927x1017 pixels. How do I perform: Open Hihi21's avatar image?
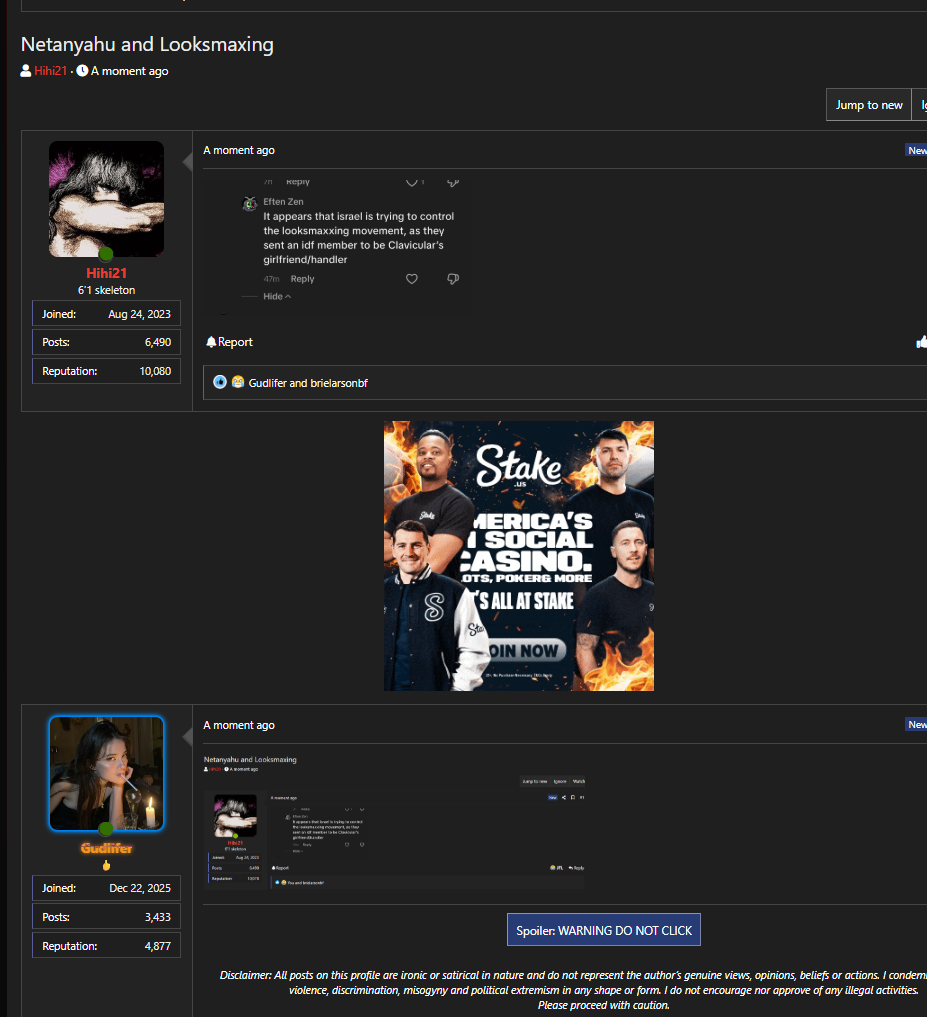pos(106,199)
